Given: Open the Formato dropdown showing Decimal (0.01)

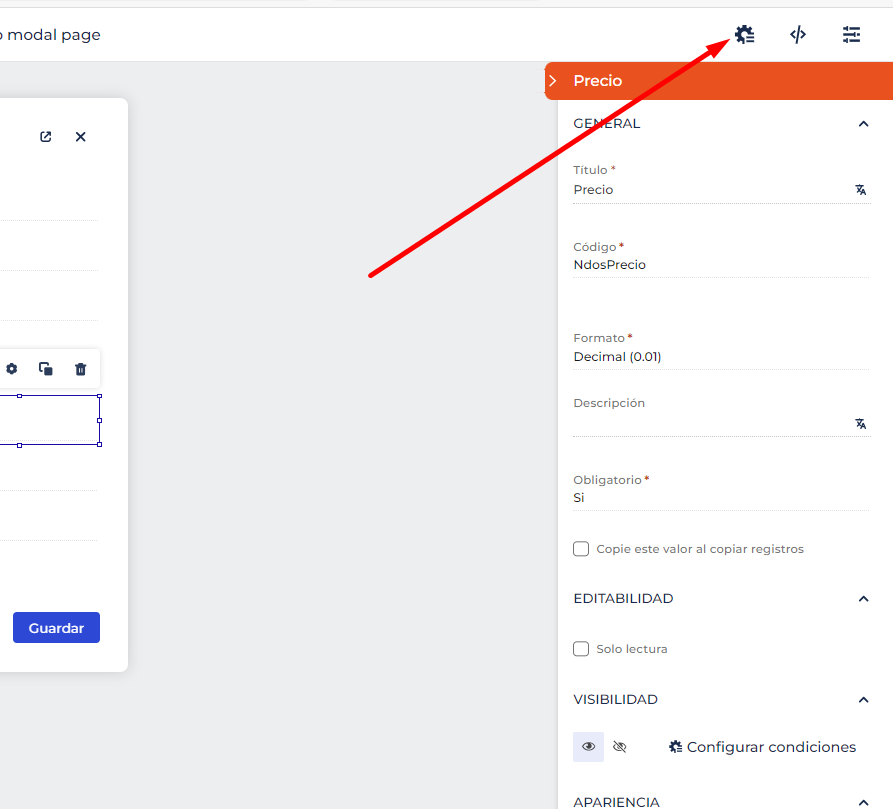Looking at the screenshot, I should click(721, 357).
